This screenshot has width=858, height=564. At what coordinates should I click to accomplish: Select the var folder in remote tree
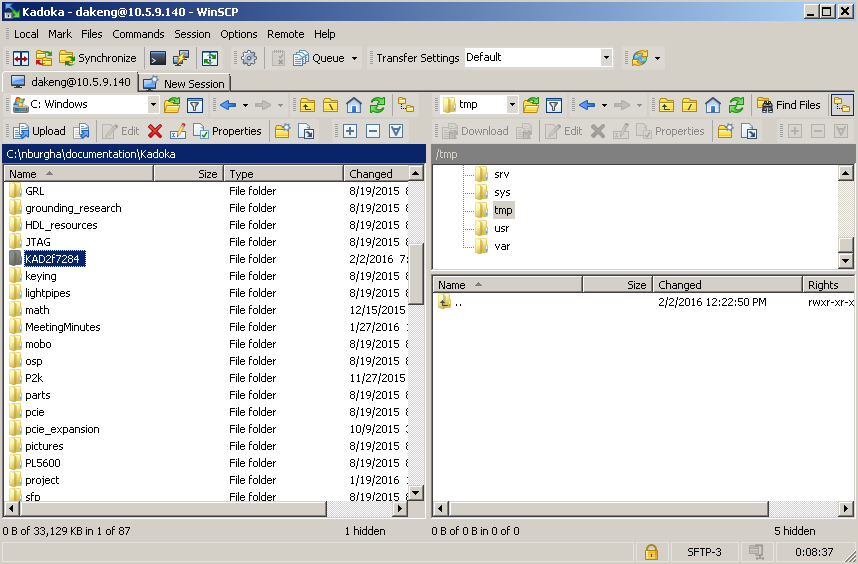[502, 246]
